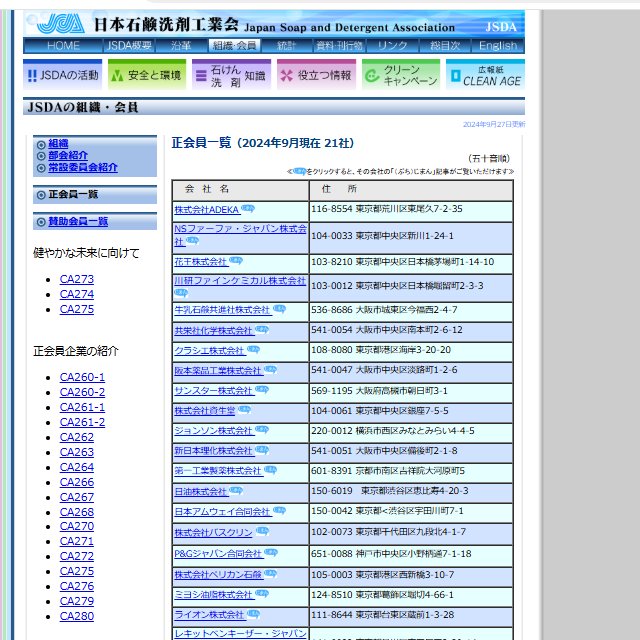Screen dimensions: 640x640
Task: Open the article icon below 川研ファインケミカル株式会社
Action: coord(181,293)
